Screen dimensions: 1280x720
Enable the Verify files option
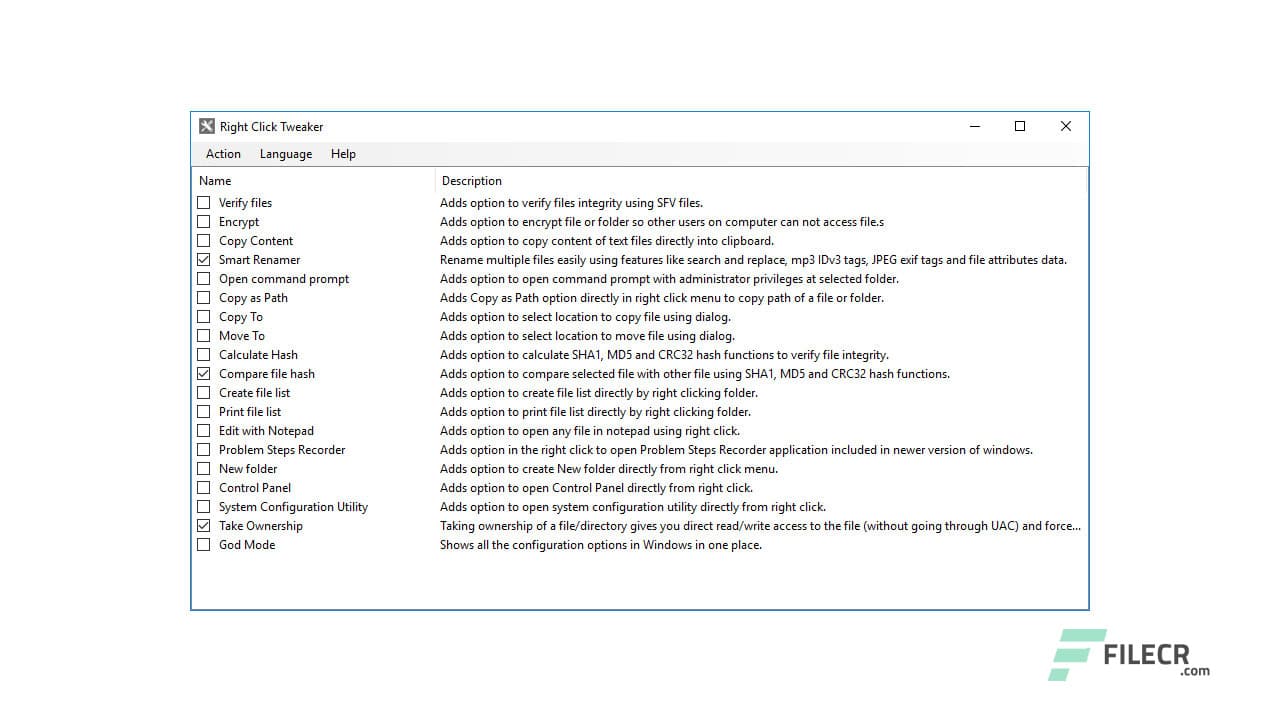(204, 202)
